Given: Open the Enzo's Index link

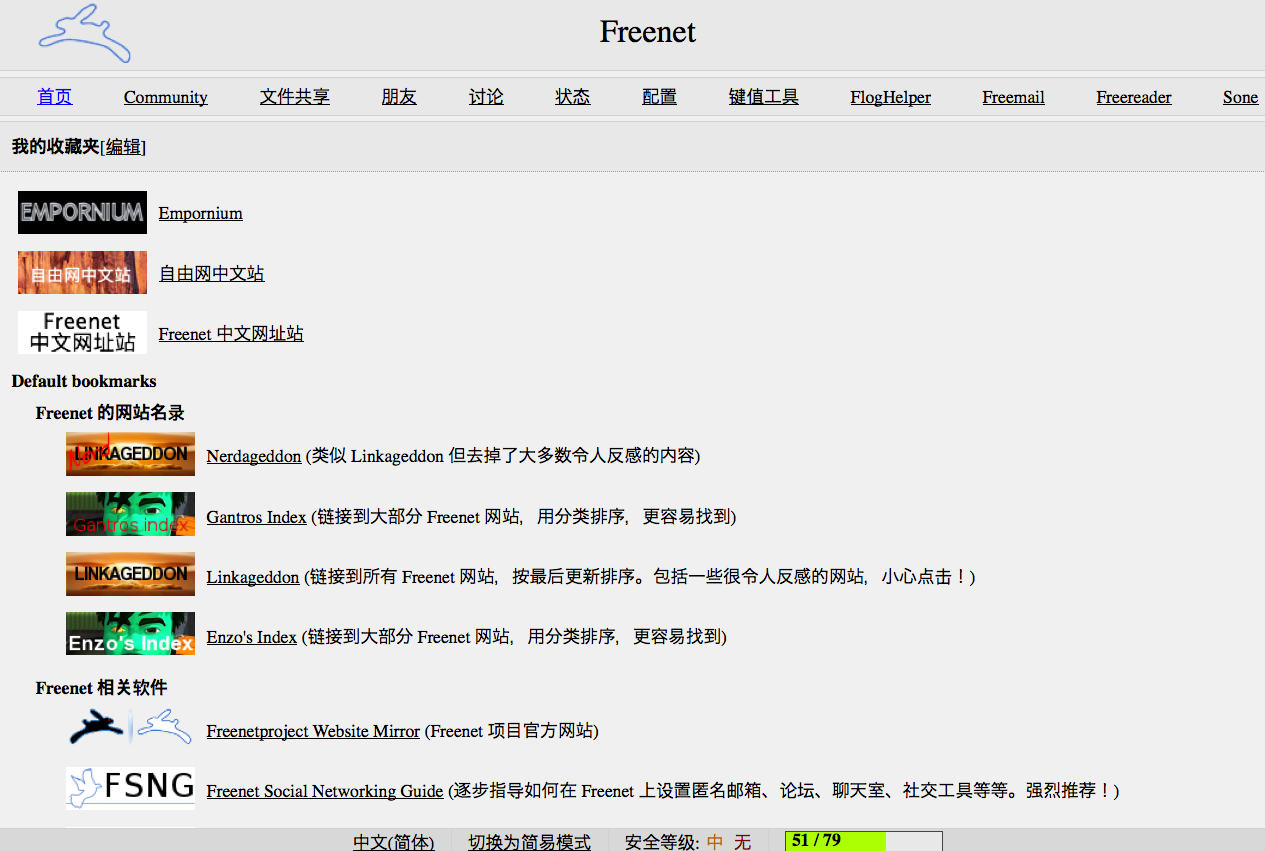Looking at the screenshot, I should (252, 637).
